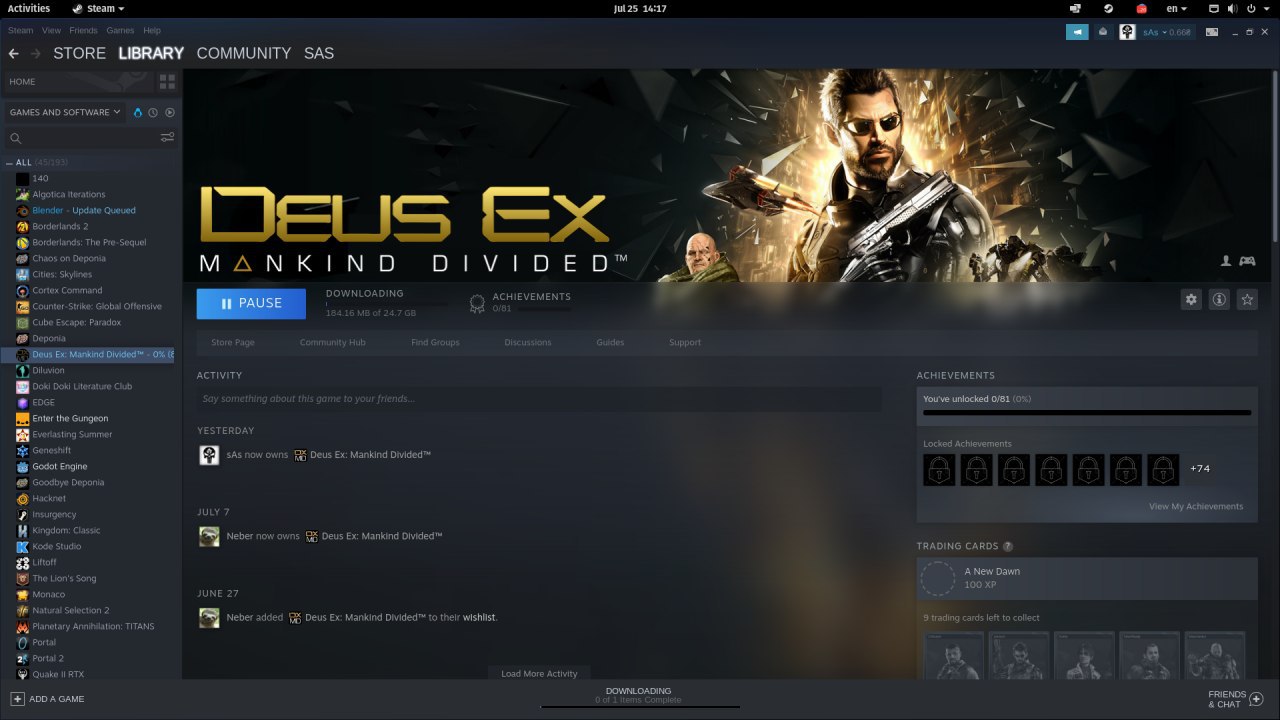The width and height of the screenshot is (1280, 720).
Task: Open Find Groups for this game
Action: click(x=435, y=342)
